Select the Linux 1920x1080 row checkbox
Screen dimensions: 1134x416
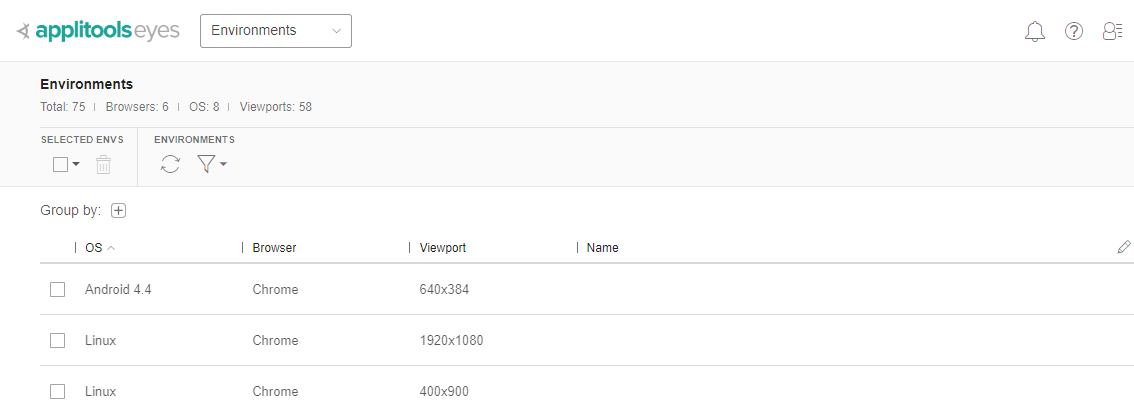point(58,340)
